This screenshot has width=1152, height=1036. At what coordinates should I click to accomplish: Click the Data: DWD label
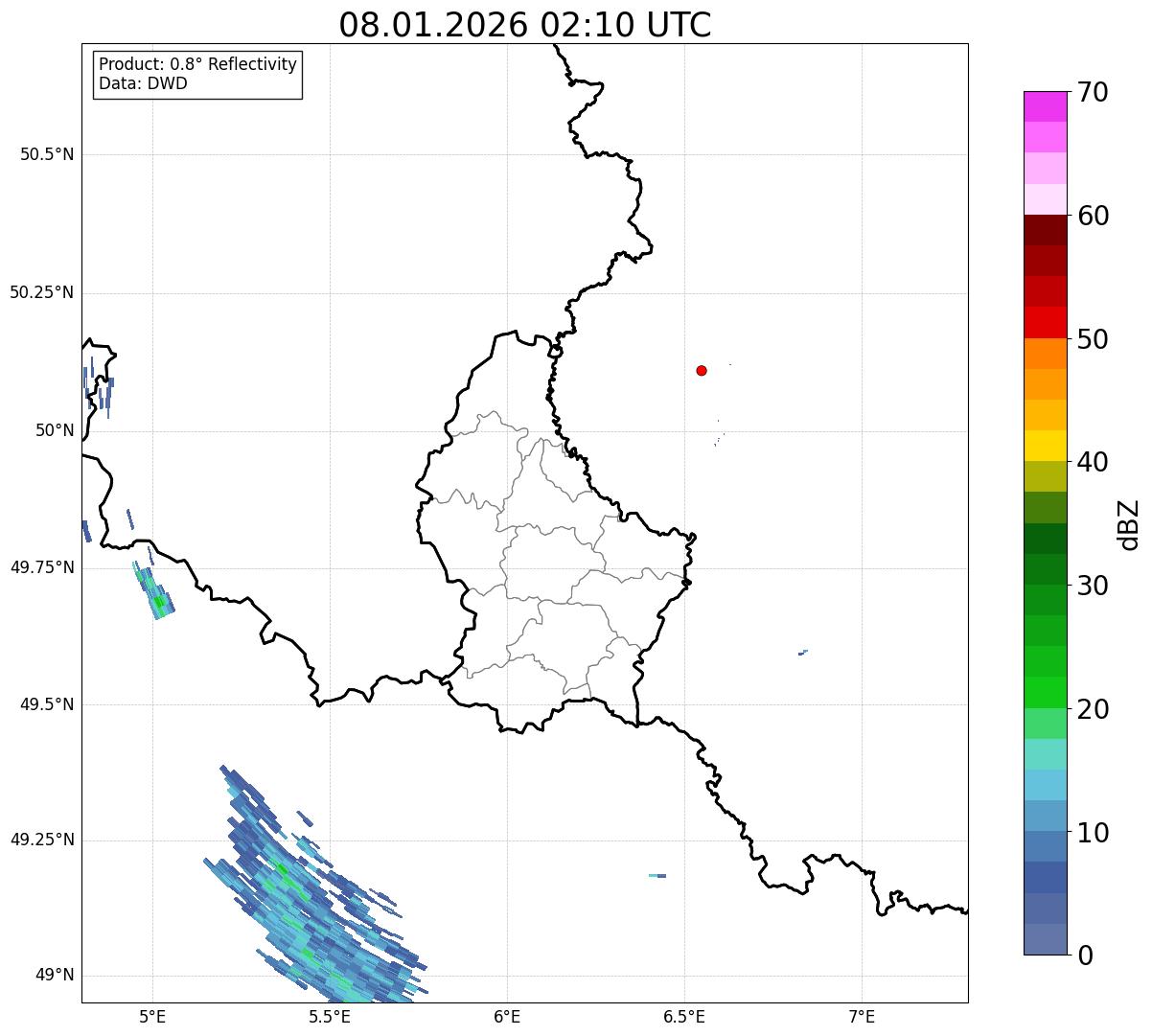143,83
